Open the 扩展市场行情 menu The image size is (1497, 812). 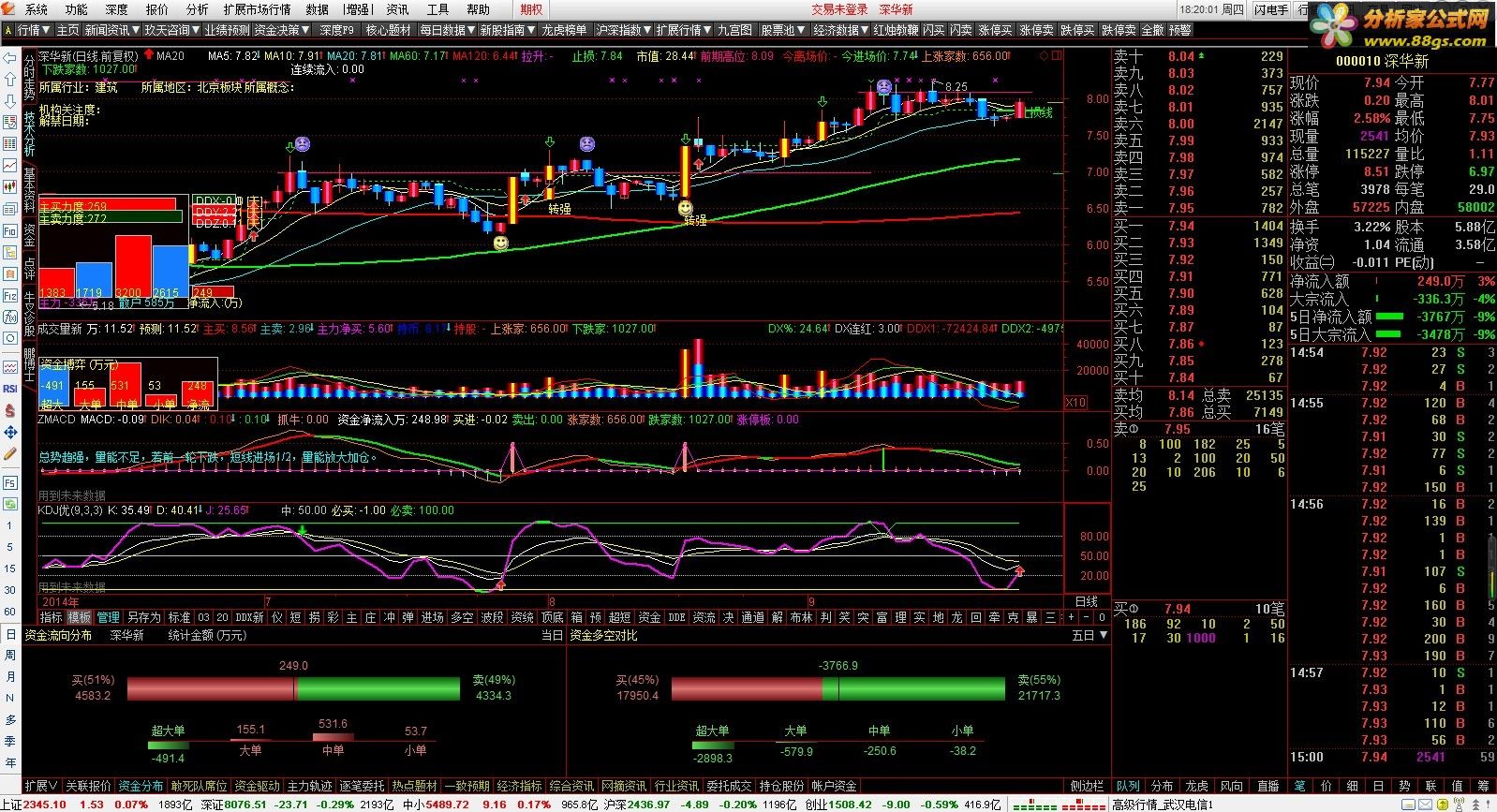[258, 9]
